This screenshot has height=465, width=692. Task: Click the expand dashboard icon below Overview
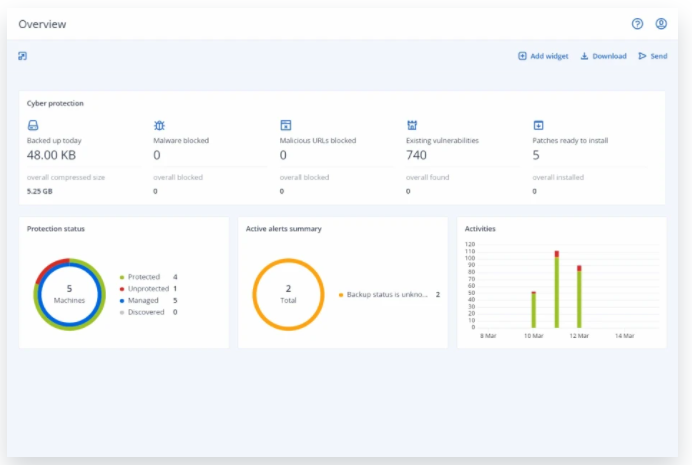point(23,56)
